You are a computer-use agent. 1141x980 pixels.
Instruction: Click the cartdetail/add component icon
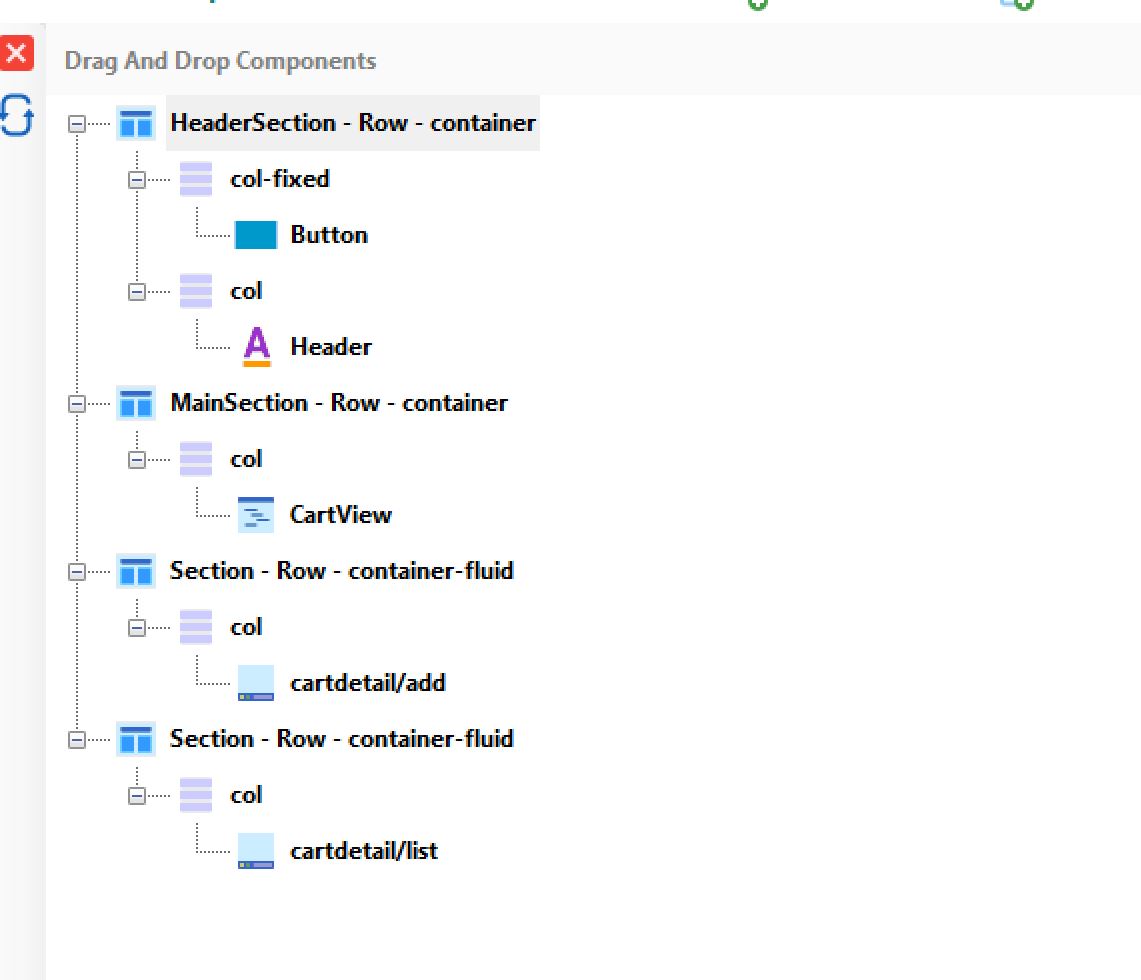[256, 684]
